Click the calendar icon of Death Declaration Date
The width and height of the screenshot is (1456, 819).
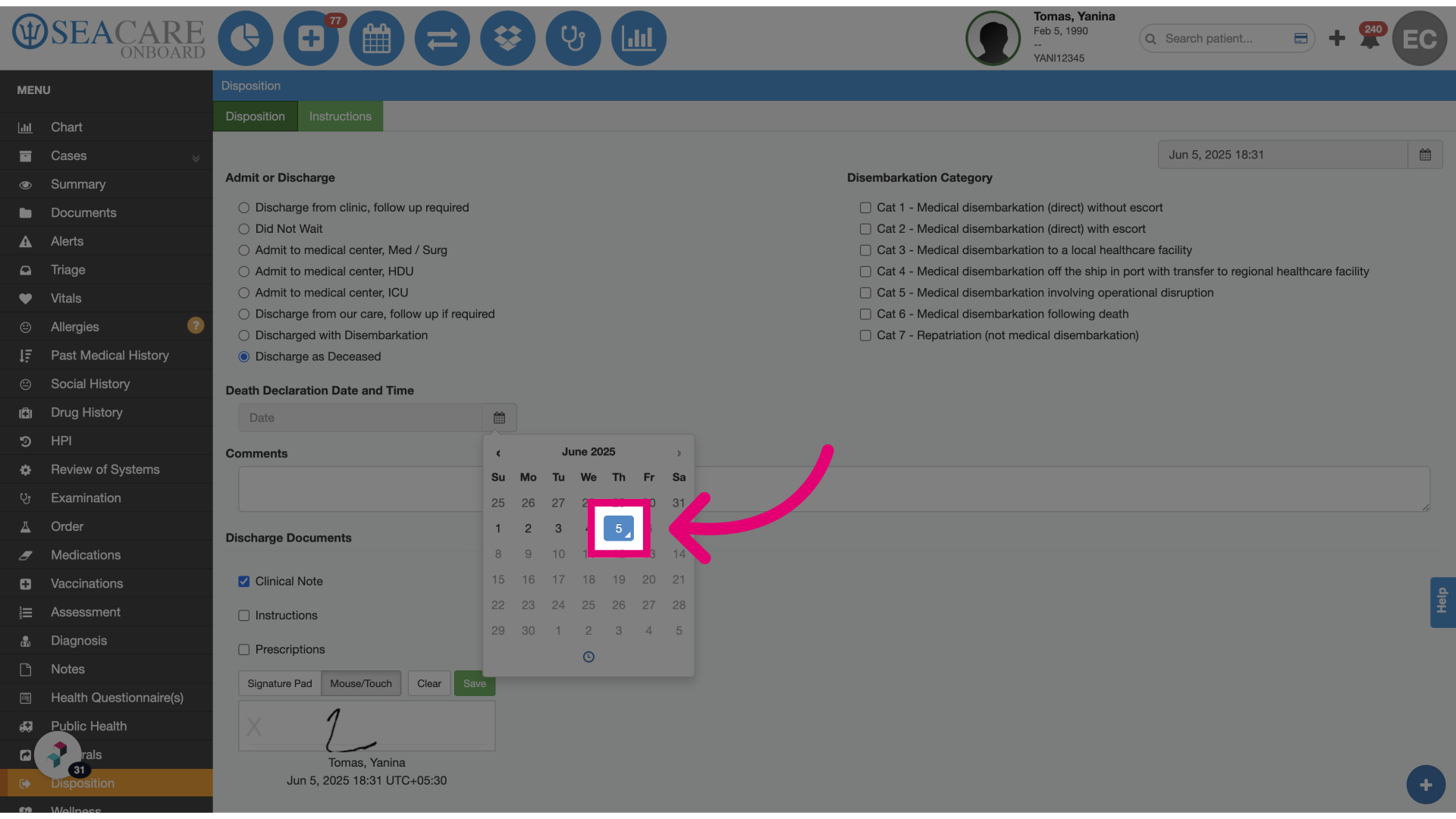click(x=499, y=418)
